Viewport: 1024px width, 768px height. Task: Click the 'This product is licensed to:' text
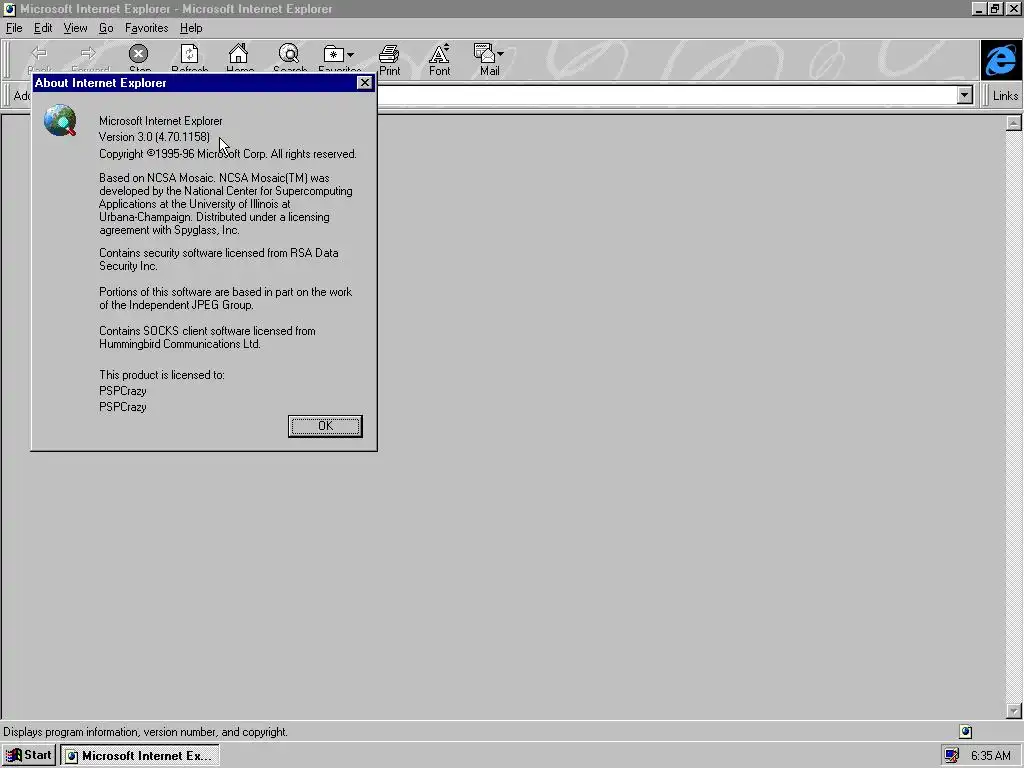(162, 375)
